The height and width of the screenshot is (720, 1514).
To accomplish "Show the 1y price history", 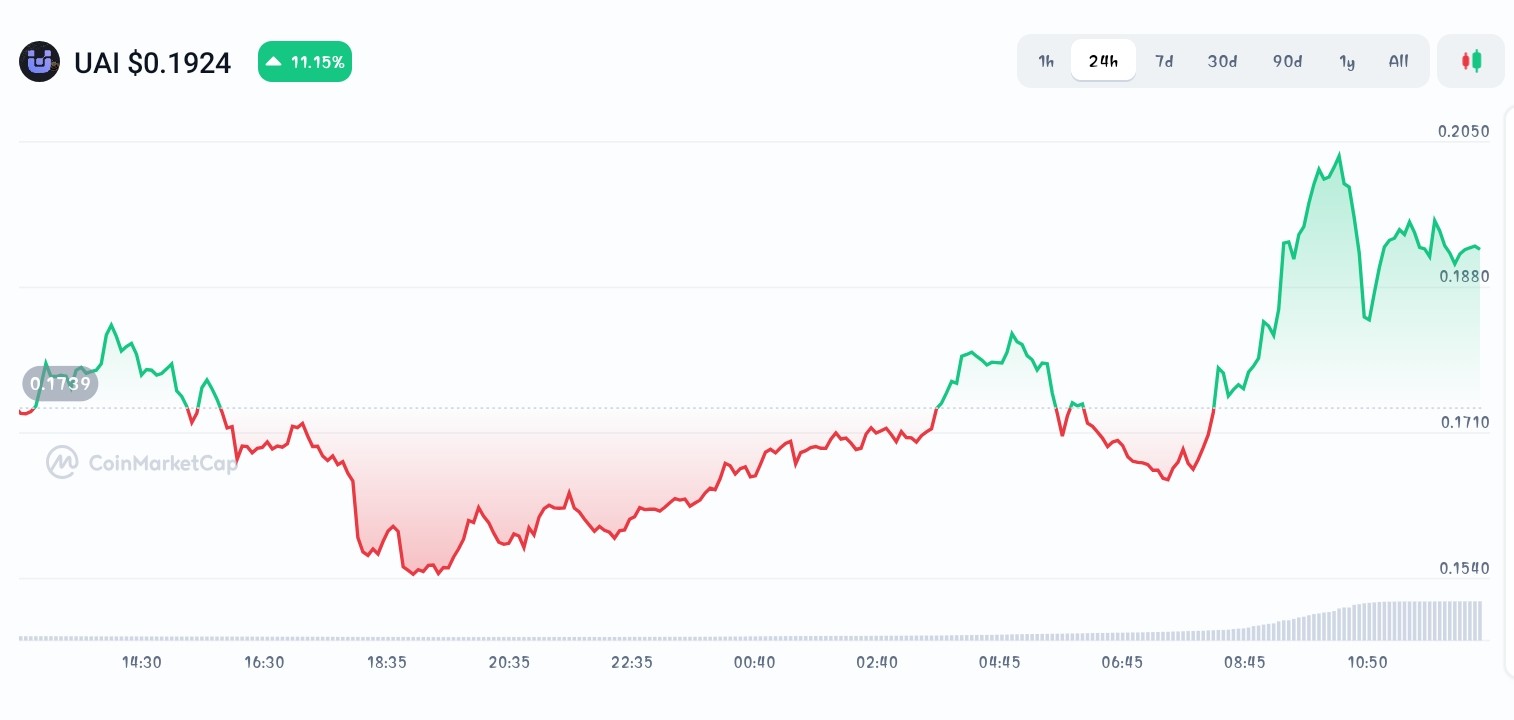I will point(1347,61).
